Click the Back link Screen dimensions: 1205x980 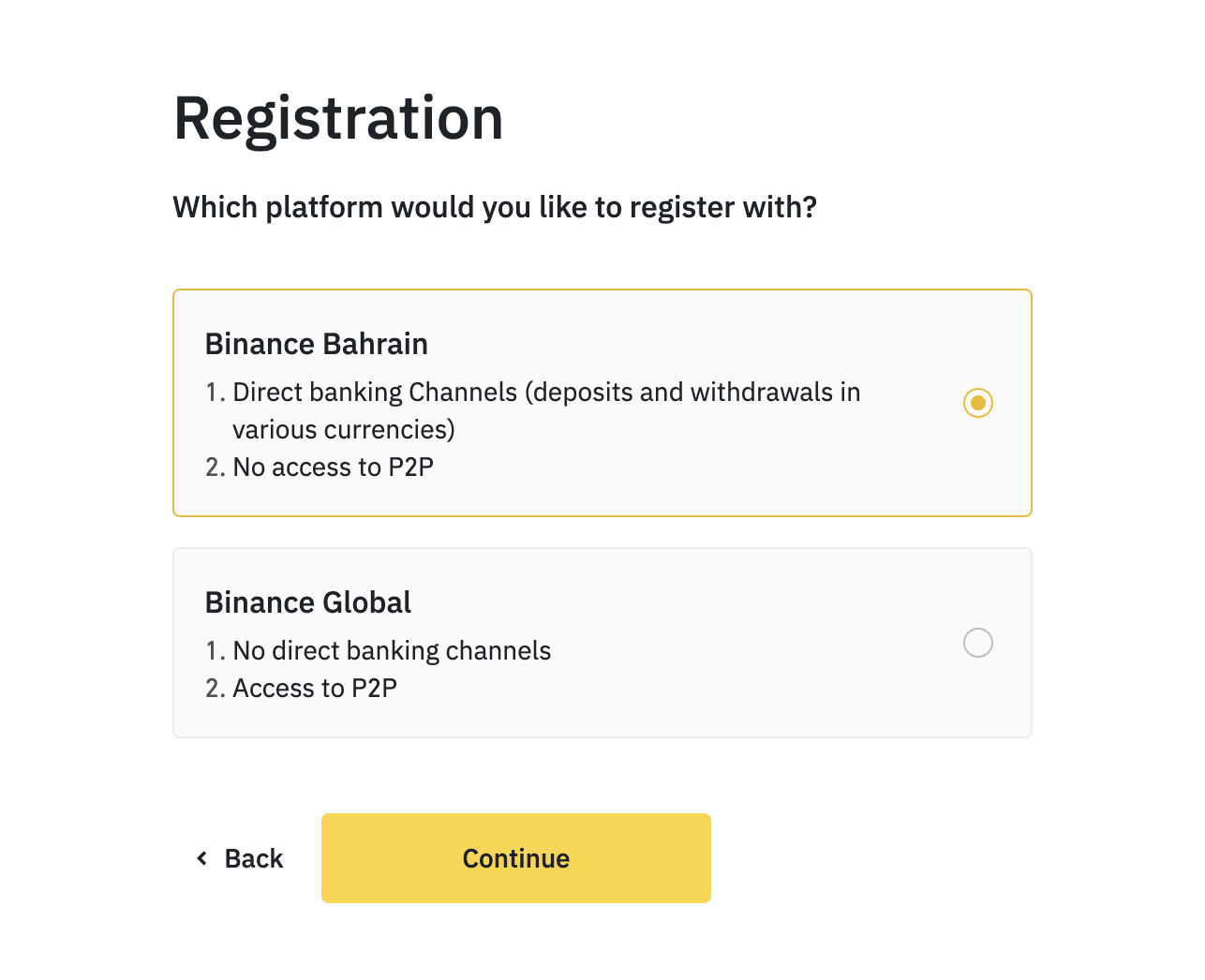[253, 857]
